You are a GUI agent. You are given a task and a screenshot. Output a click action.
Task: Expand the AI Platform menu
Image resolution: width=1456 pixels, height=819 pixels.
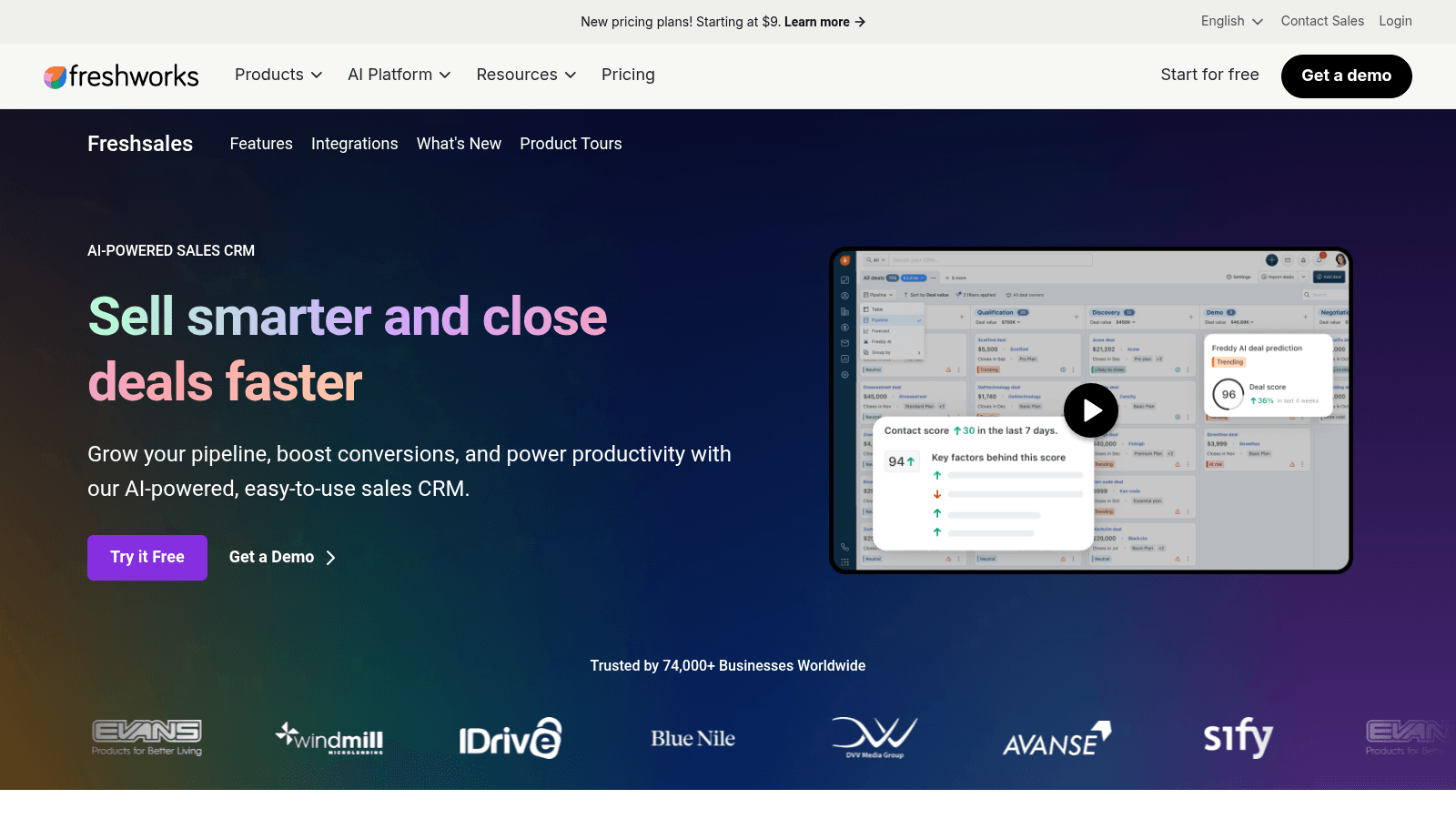coord(399,75)
